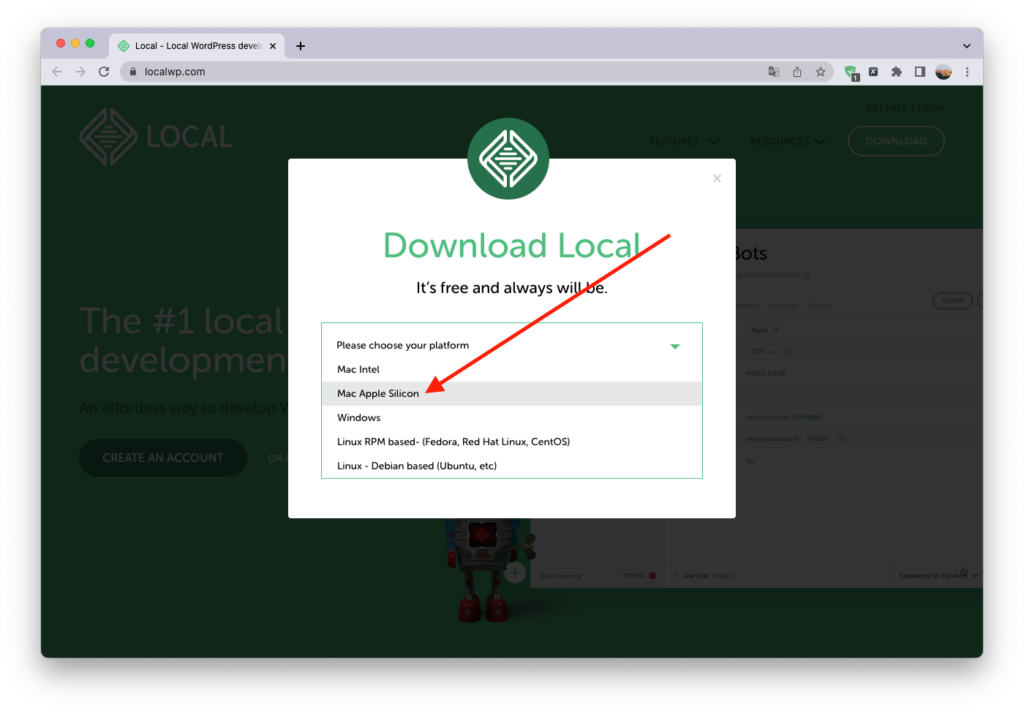Open the Nginx web server dropdown
Viewport: 1024px width, 712px height.
765,330
